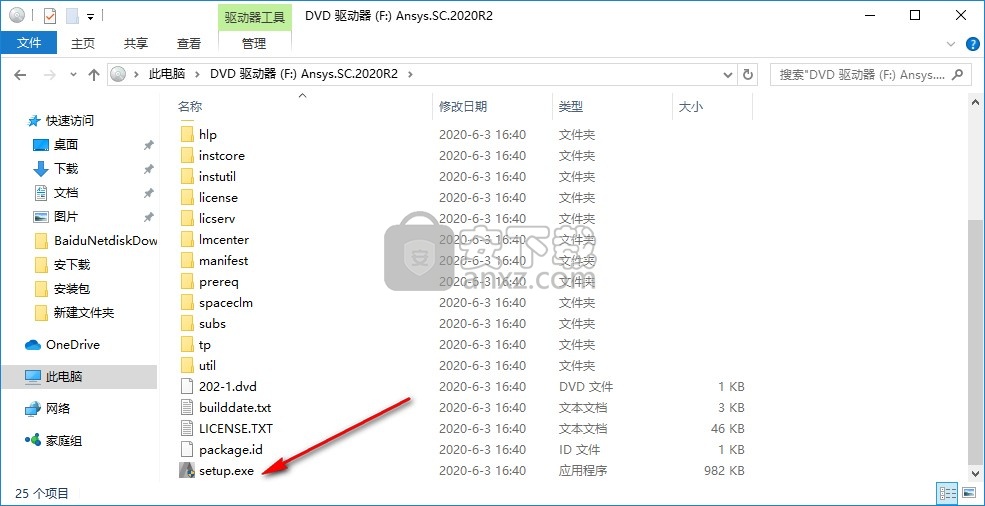This screenshot has width=985, height=506.
Task: Switch to the 查看 ribbon tab
Action: (x=188, y=43)
